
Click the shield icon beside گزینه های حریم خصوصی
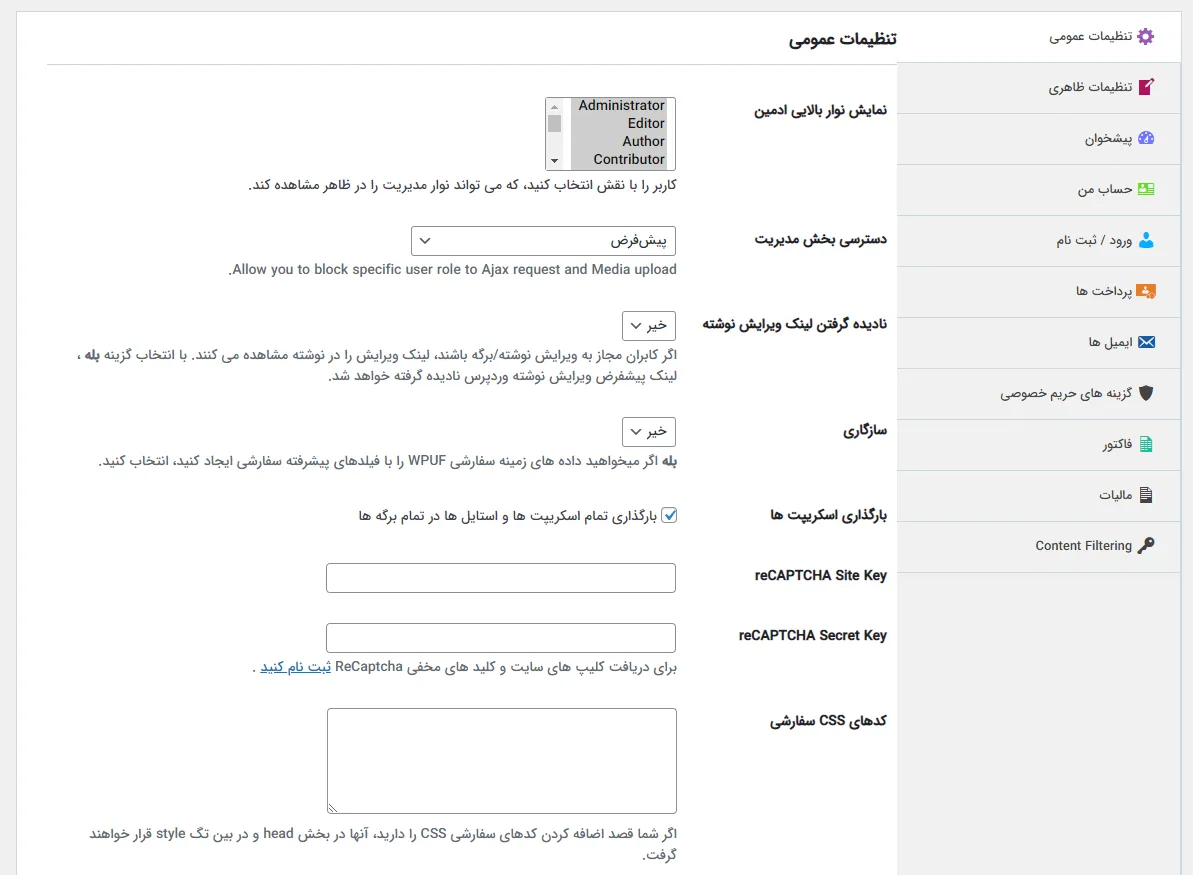1146,393
